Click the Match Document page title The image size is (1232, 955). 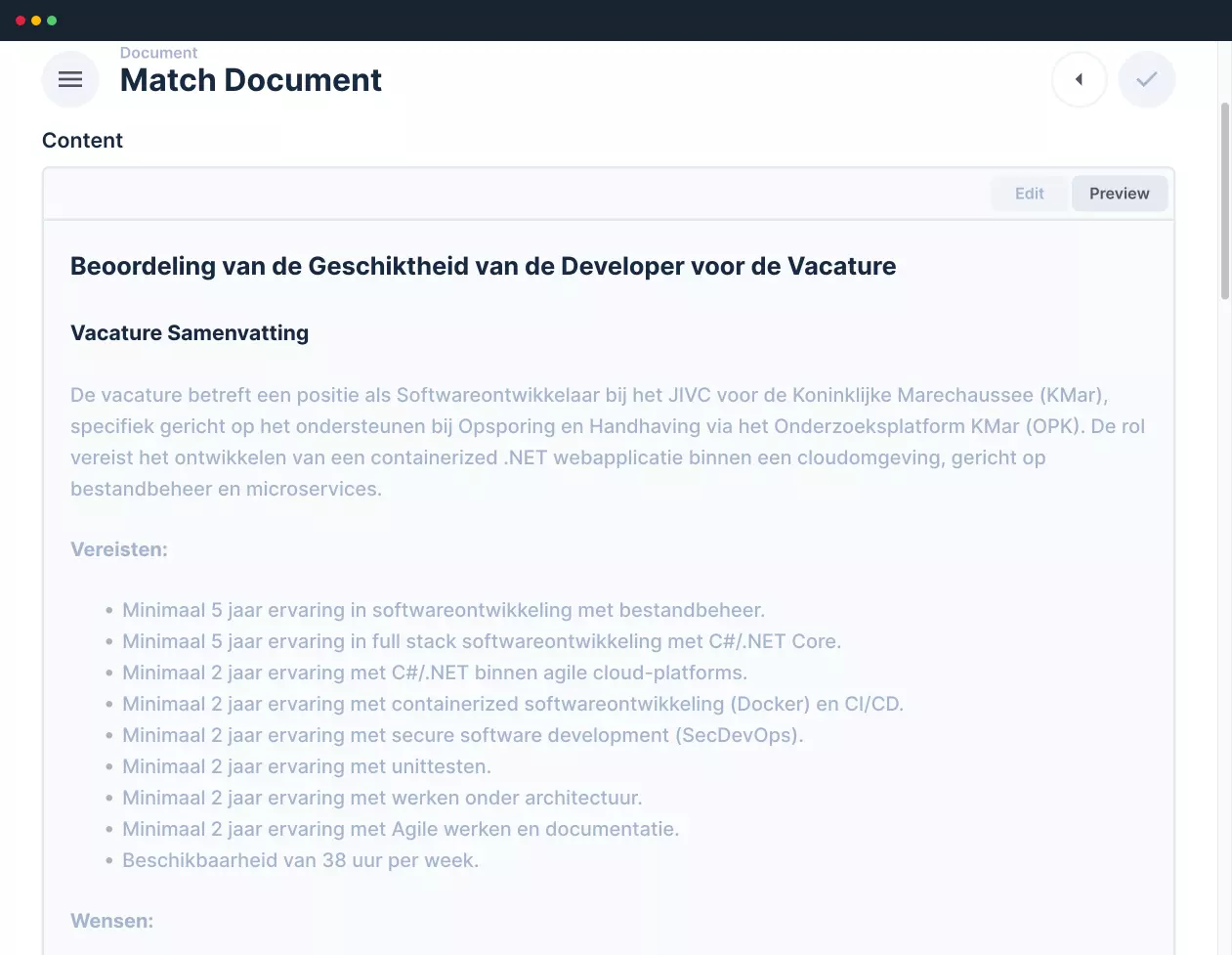tap(250, 80)
